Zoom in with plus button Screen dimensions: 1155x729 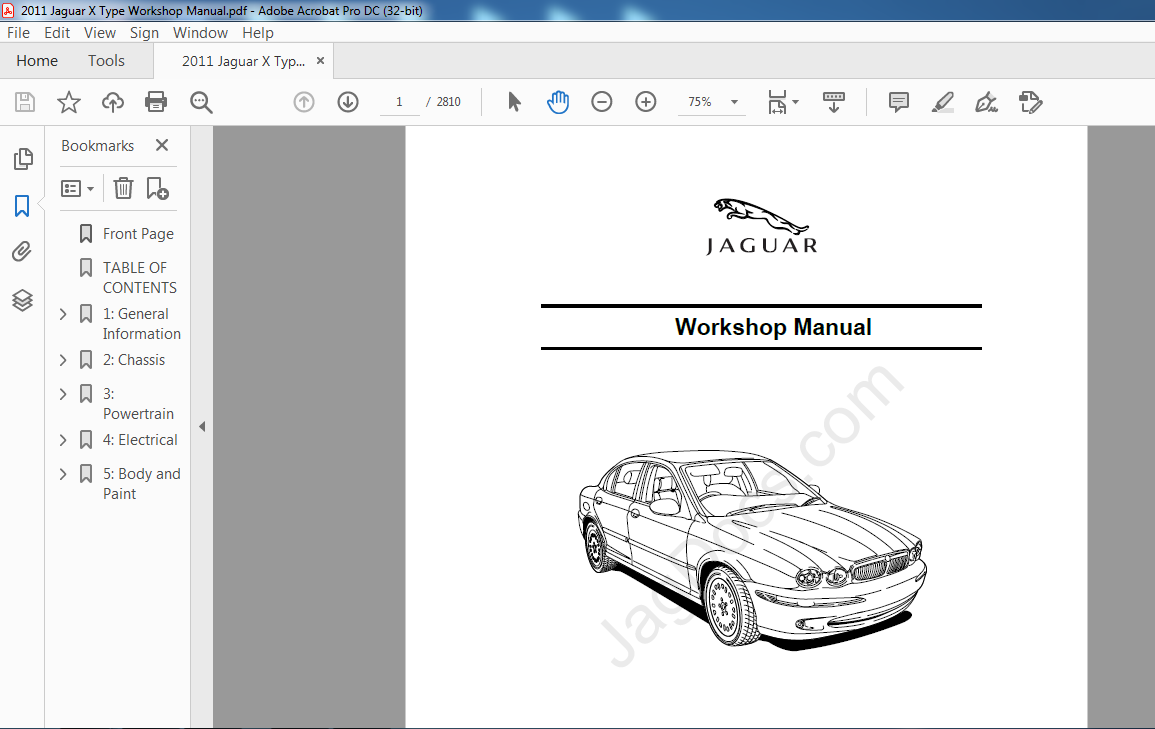[x=646, y=102]
